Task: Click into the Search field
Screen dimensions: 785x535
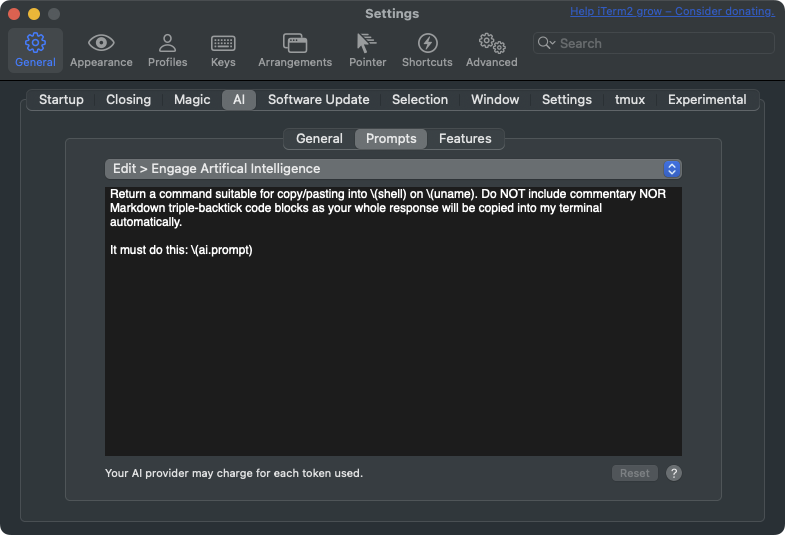Action: click(x=654, y=43)
